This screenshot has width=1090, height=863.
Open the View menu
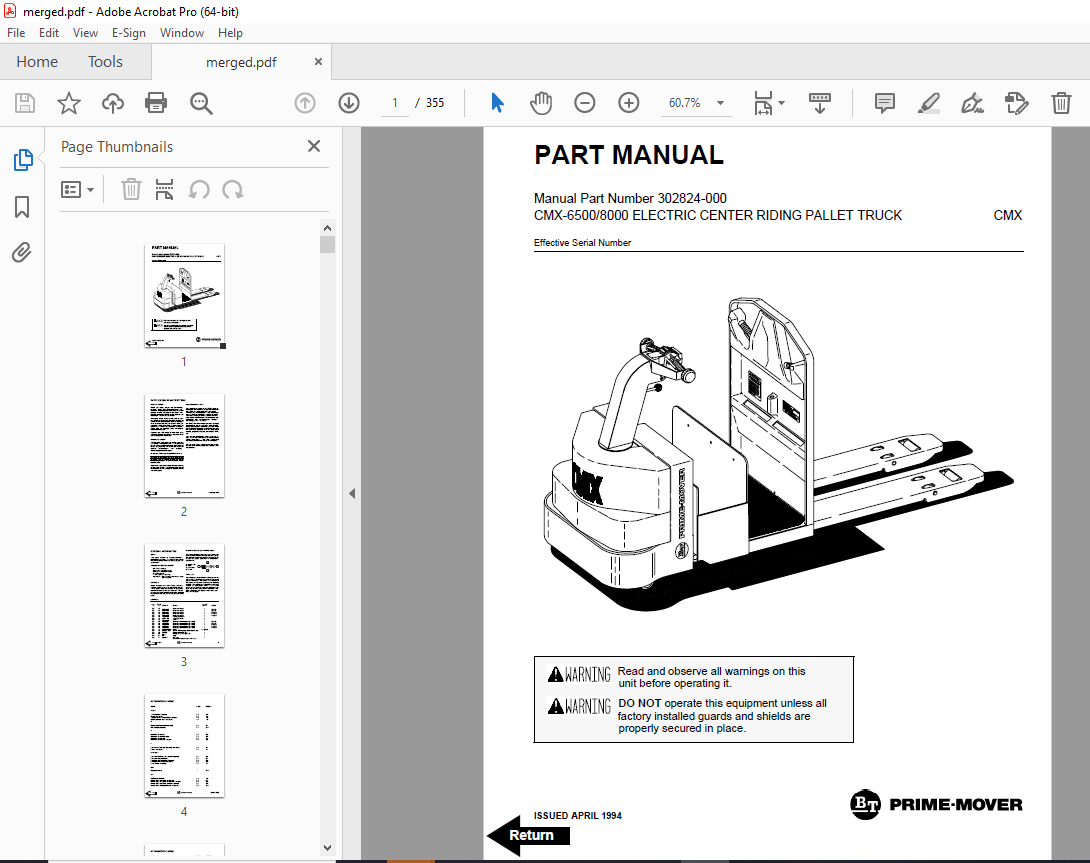tap(86, 33)
